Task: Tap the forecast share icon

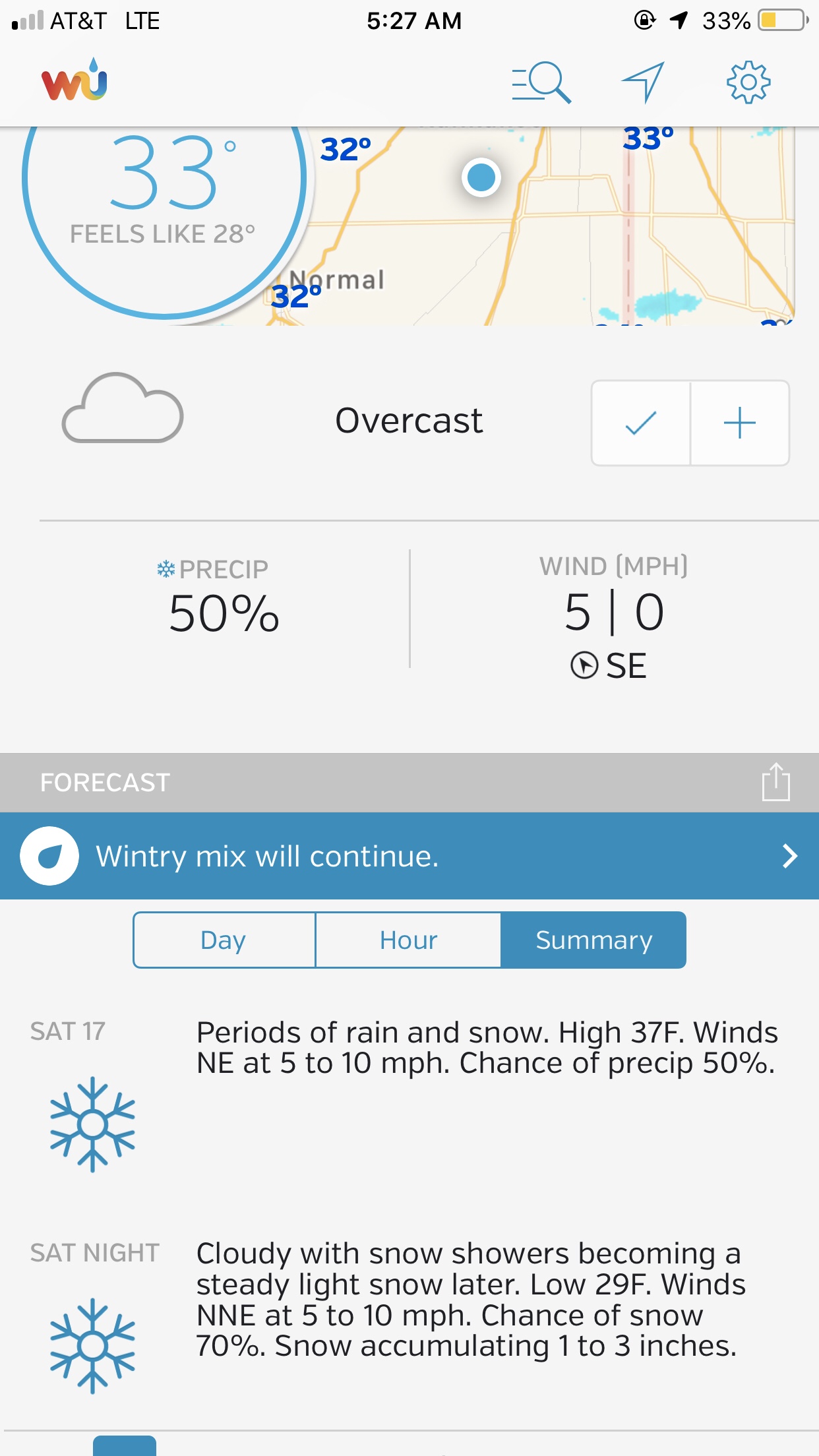Action: (x=775, y=782)
